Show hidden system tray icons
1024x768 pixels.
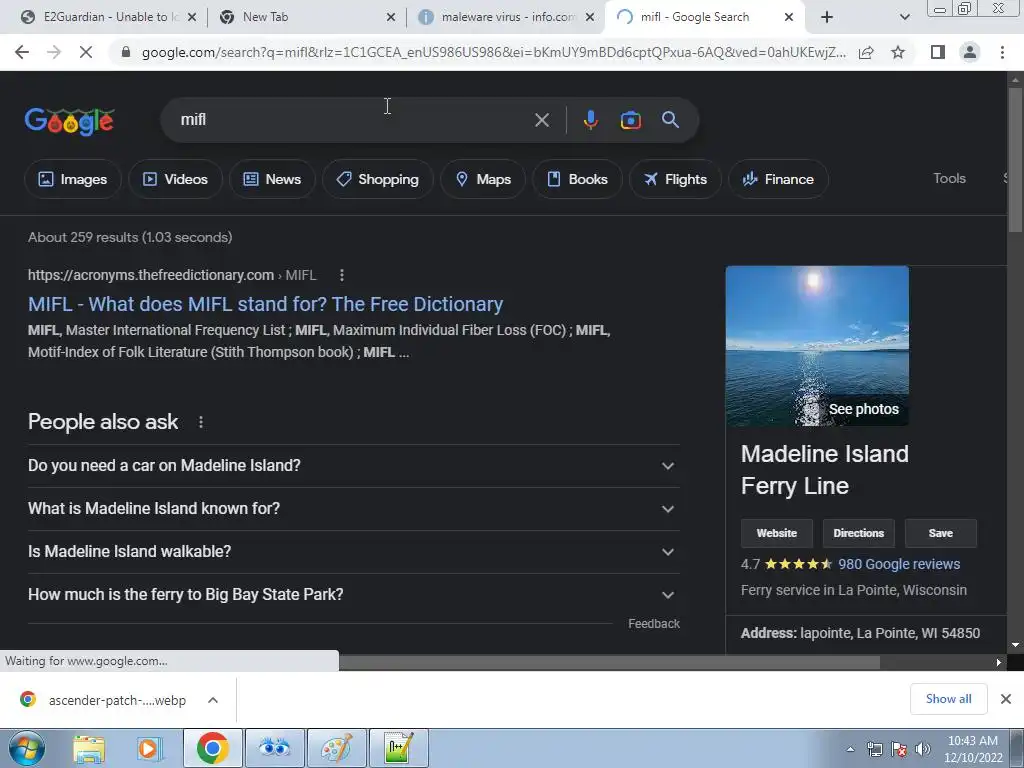tap(850, 750)
